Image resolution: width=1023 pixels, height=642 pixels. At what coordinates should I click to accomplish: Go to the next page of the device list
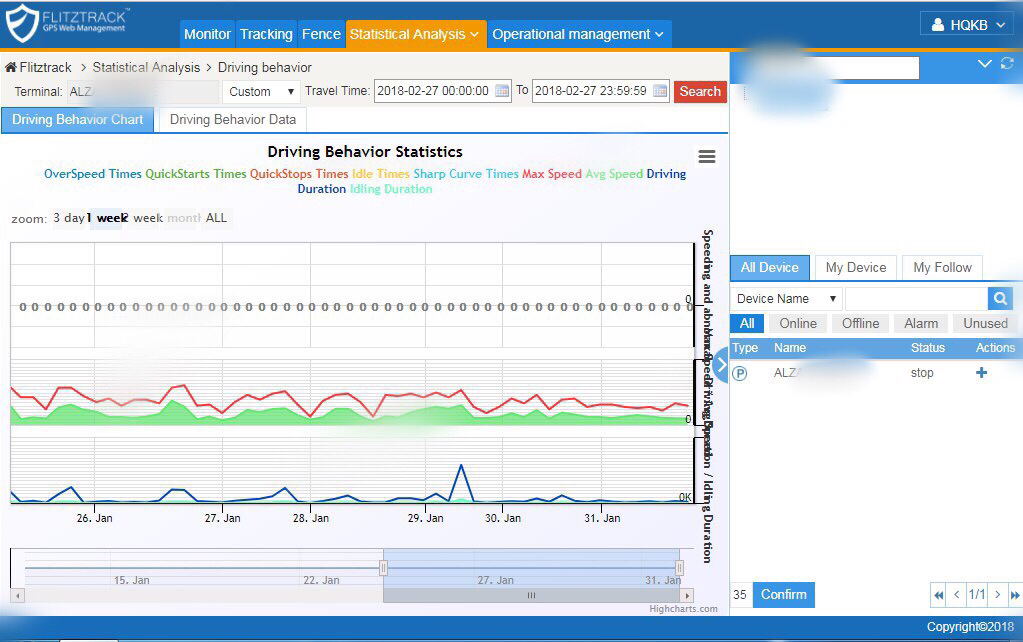(x=997, y=594)
